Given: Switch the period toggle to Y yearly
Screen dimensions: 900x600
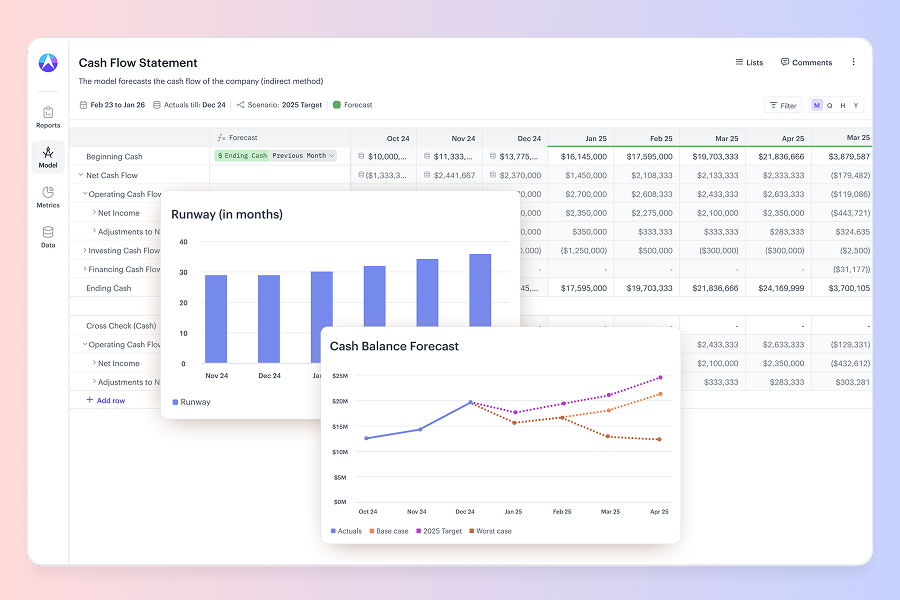Looking at the screenshot, I should coord(856,105).
